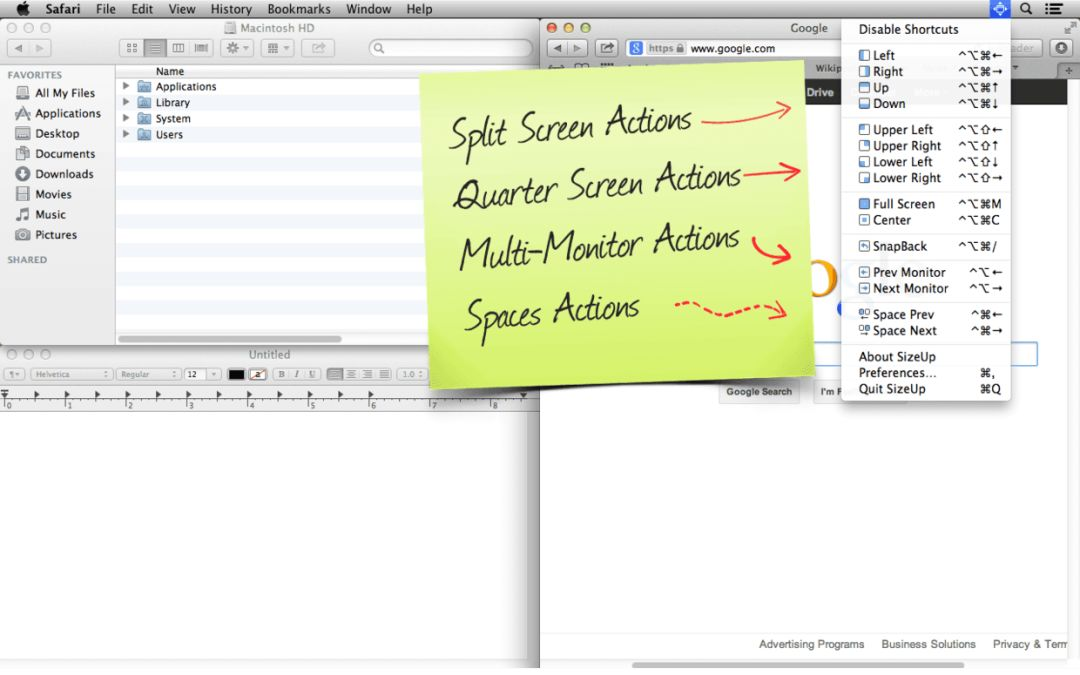Open Spotlight search in menu bar

click(1026, 9)
